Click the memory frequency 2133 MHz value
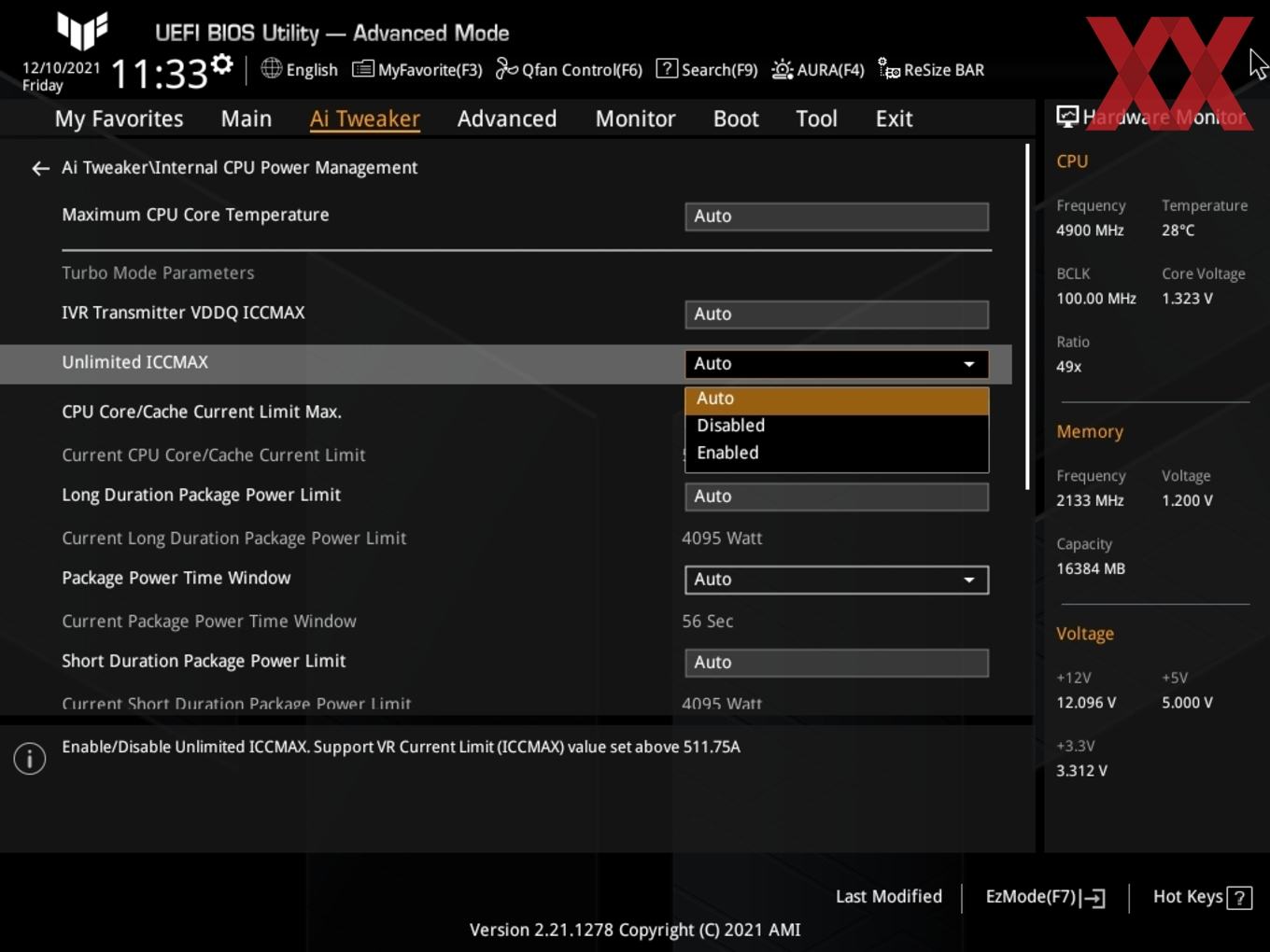Screen dimensions: 1270x952 1090,500
